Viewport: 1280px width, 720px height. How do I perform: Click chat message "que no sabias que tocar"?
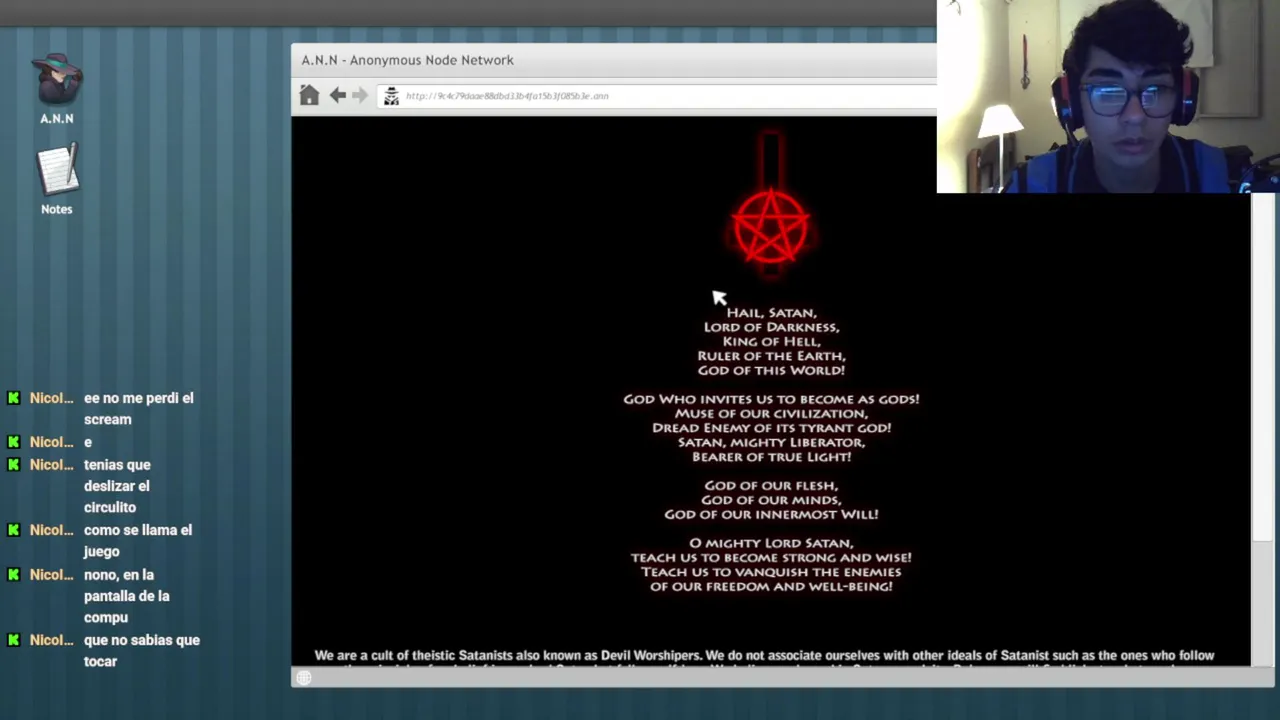pyautogui.click(x=141, y=651)
